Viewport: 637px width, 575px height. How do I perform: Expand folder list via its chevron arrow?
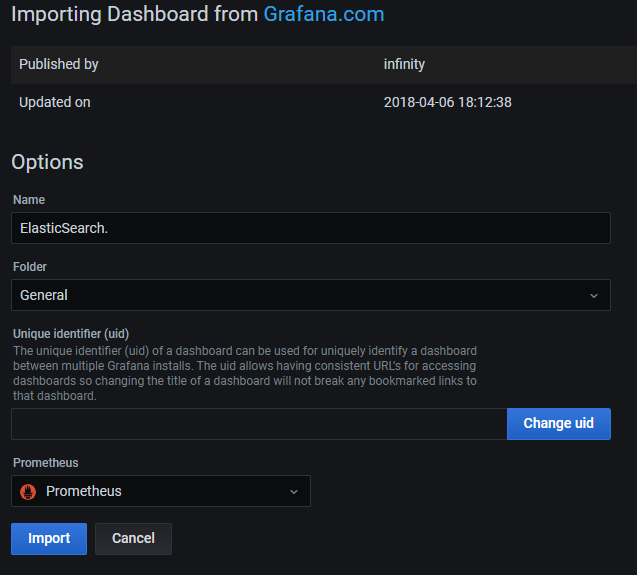click(594, 296)
